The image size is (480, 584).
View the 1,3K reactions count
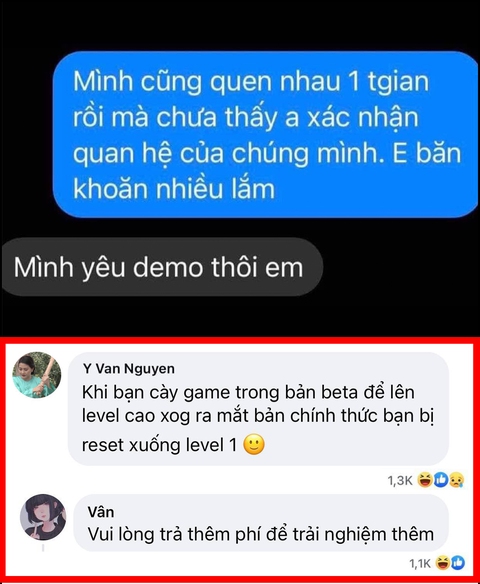(400, 480)
